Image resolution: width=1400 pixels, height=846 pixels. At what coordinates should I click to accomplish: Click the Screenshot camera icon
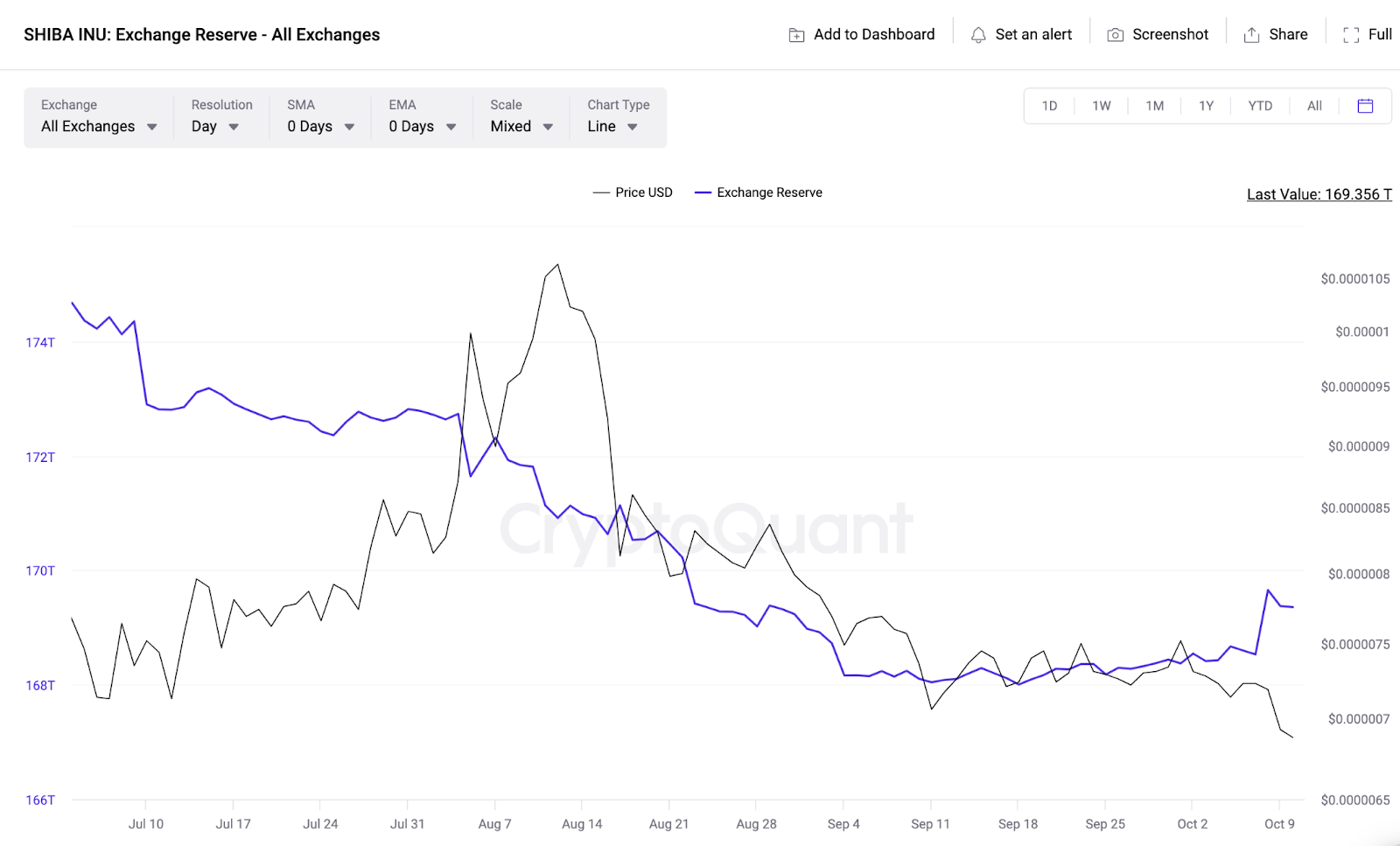pyautogui.click(x=1116, y=35)
